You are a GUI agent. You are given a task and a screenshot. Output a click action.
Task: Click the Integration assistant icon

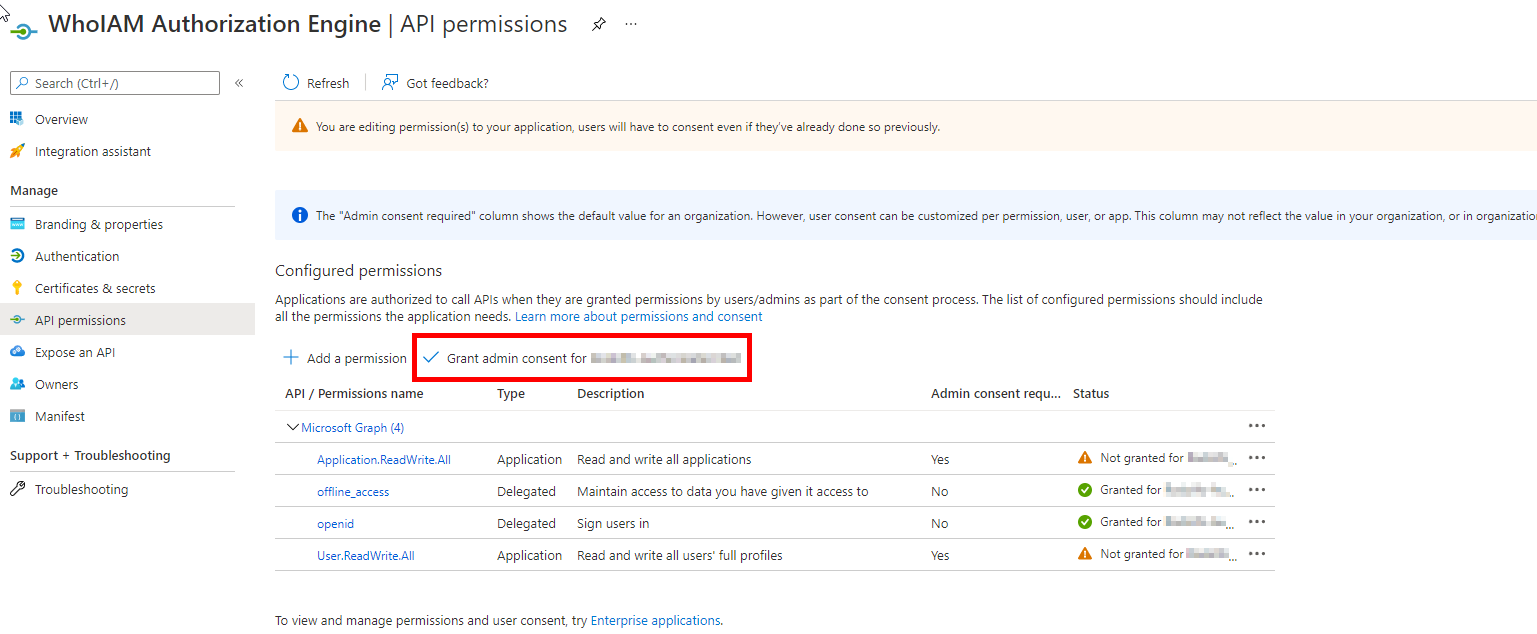click(x=17, y=151)
